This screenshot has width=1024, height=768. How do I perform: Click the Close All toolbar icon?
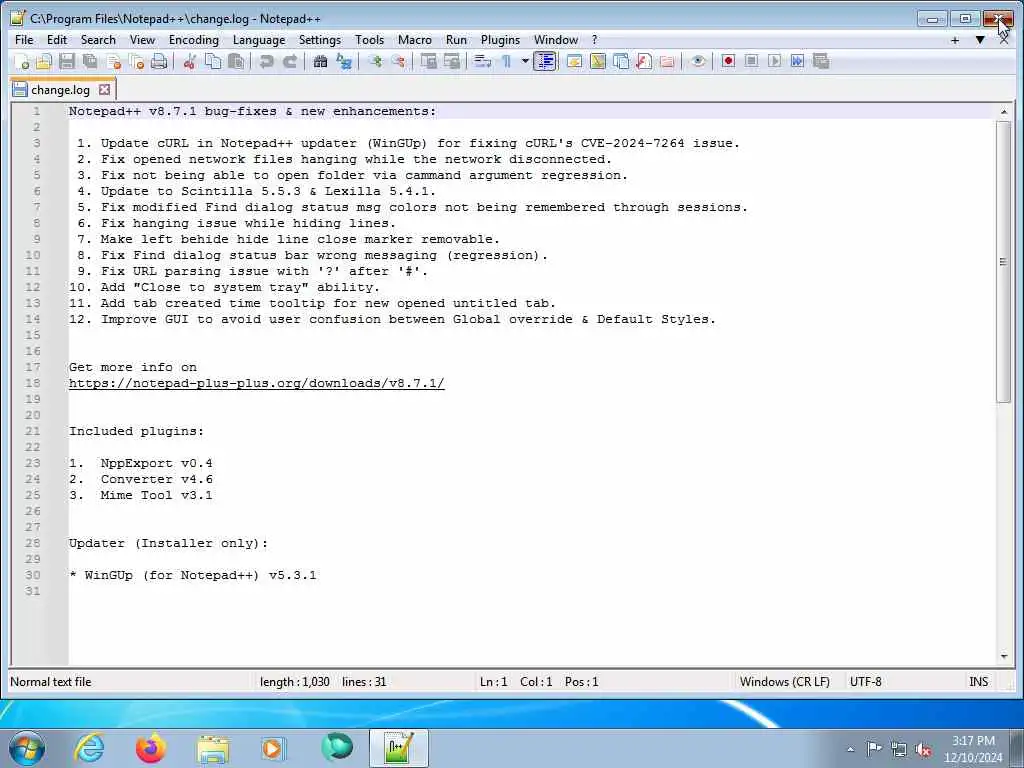[x=136, y=61]
